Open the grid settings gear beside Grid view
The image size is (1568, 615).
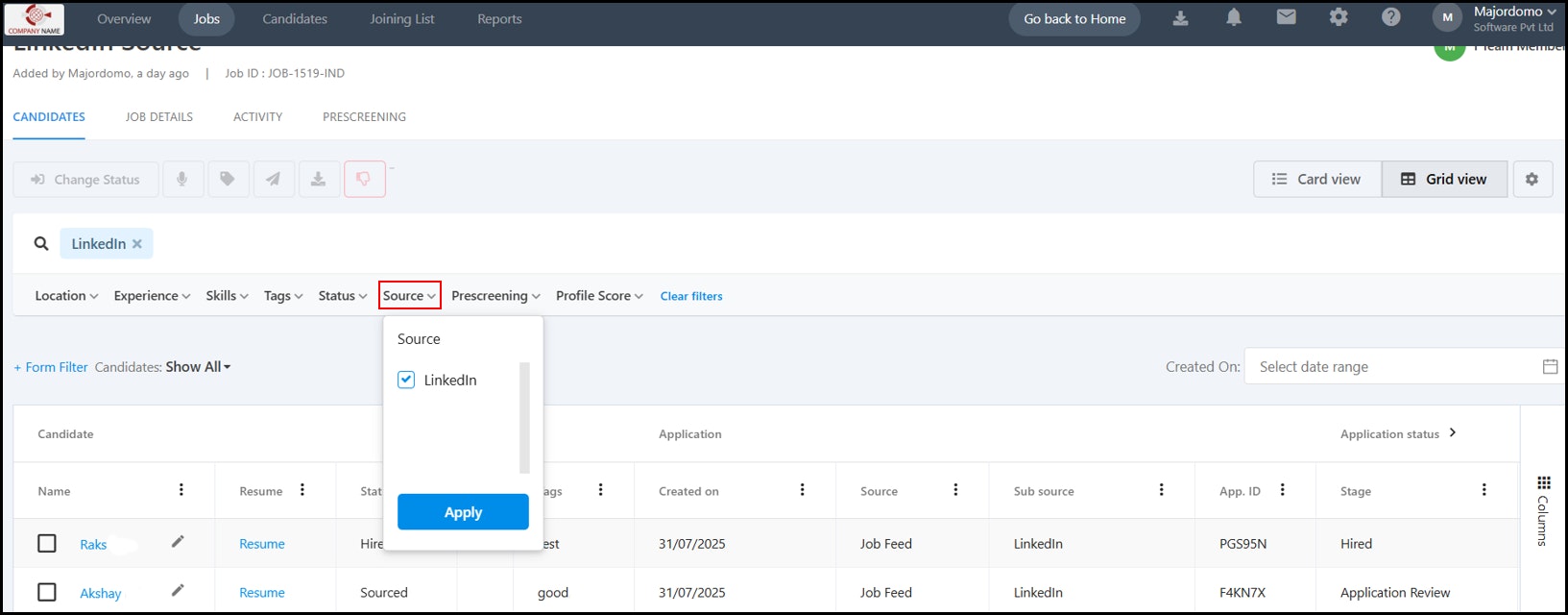pyautogui.click(x=1532, y=180)
